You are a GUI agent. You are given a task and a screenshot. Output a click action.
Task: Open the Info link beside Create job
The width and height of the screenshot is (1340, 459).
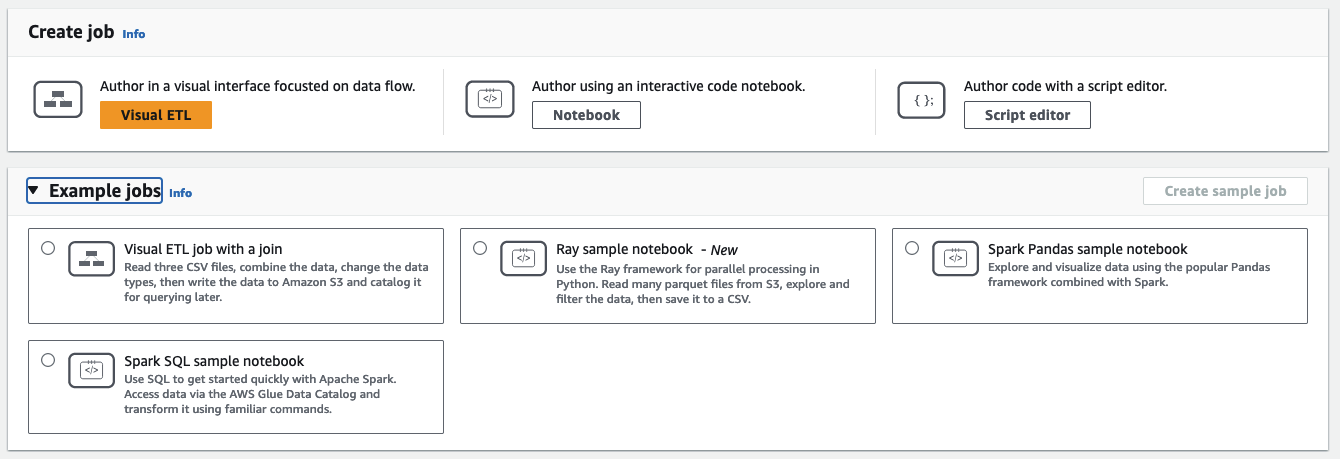tap(133, 34)
